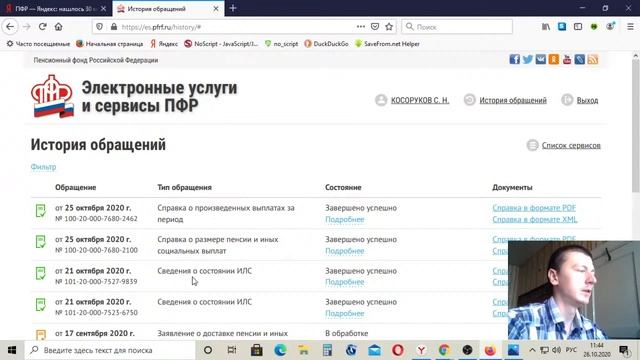Open Library icon in toolbar

pyautogui.click(x=546, y=27)
